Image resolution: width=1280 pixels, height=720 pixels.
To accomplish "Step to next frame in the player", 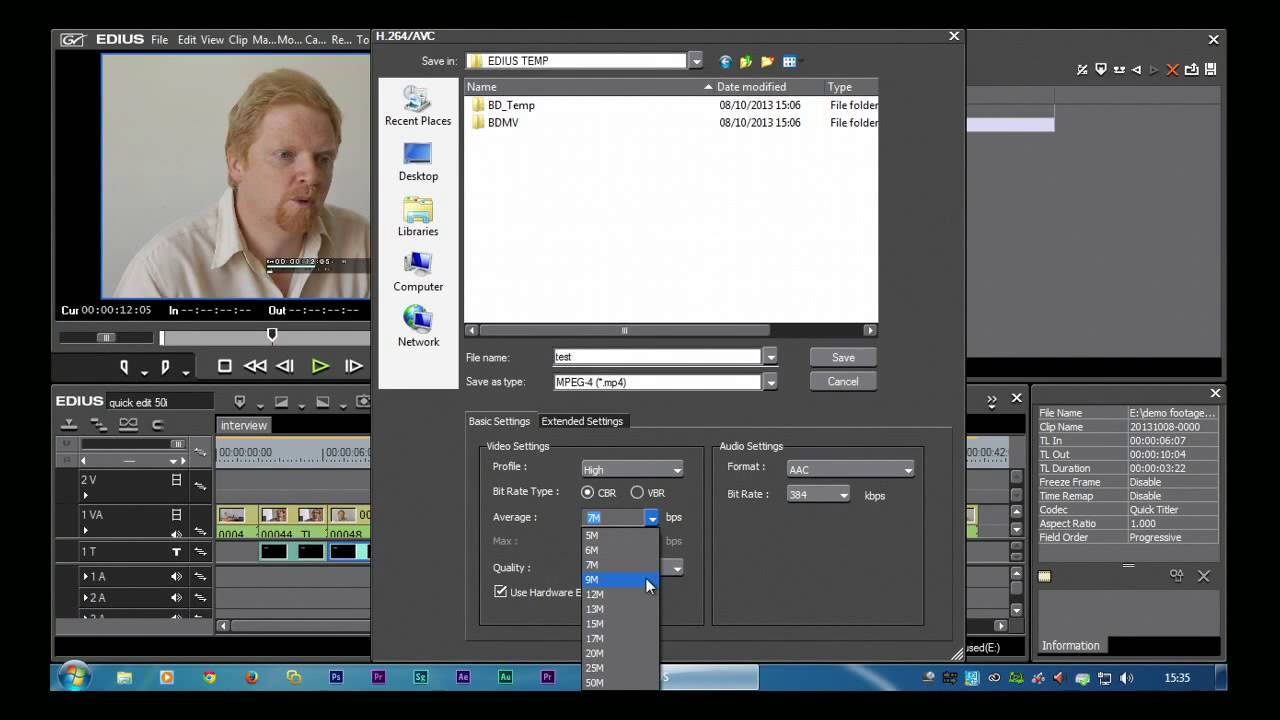I will tap(353, 367).
